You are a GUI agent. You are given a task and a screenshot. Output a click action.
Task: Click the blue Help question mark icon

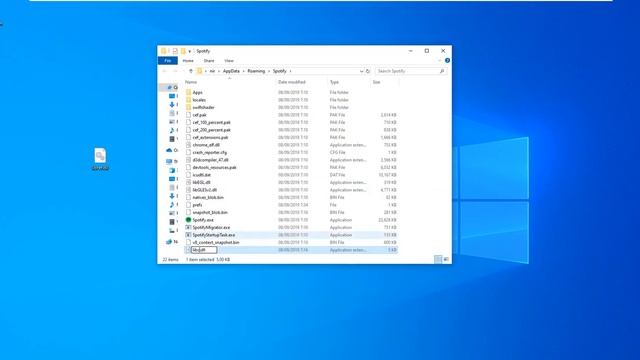(447, 60)
